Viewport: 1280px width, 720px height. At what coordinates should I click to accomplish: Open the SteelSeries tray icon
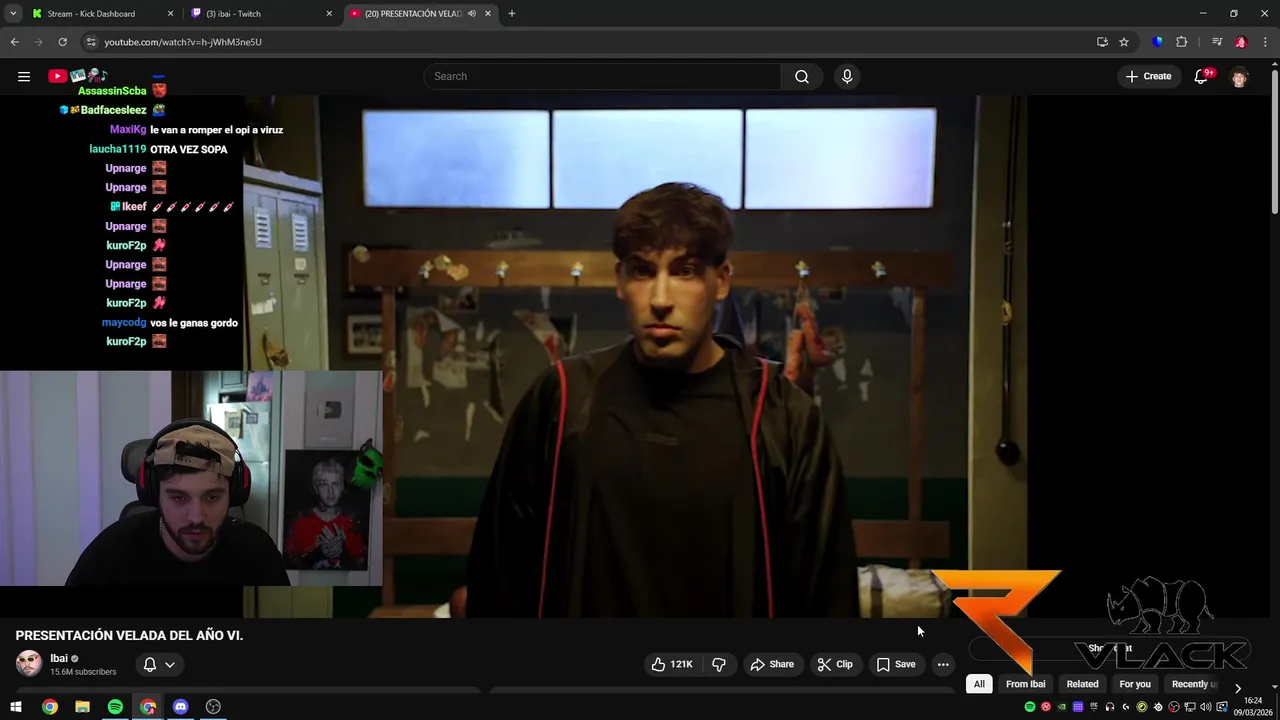[x=1158, y=707]
